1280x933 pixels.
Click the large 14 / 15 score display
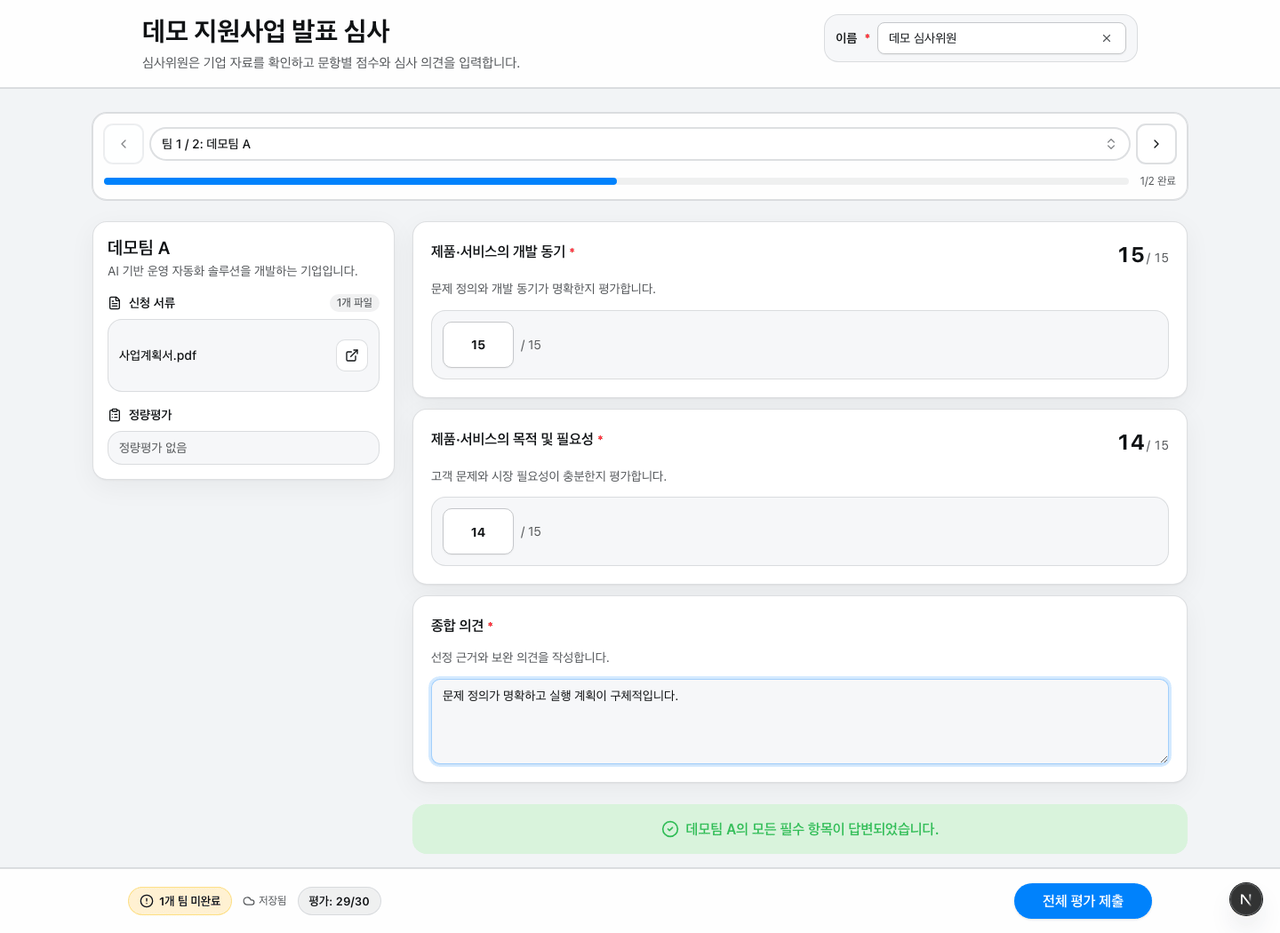coord(1143,442)
